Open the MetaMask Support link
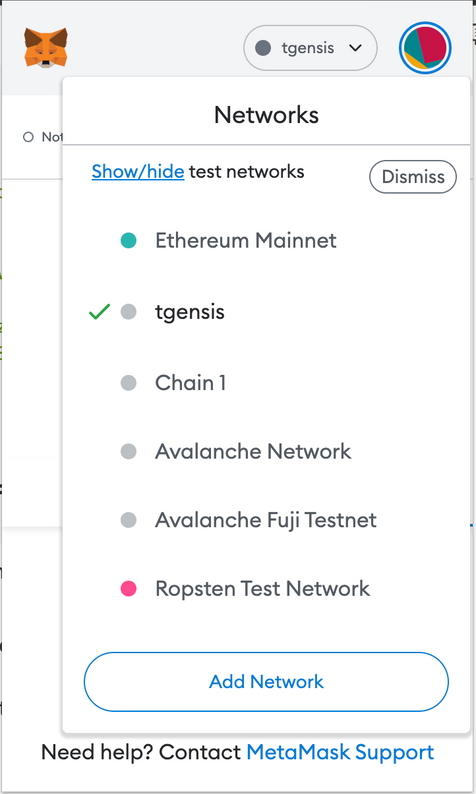This screenshot has height=794, width=476. pyautogui.click(x=340, y=752)
